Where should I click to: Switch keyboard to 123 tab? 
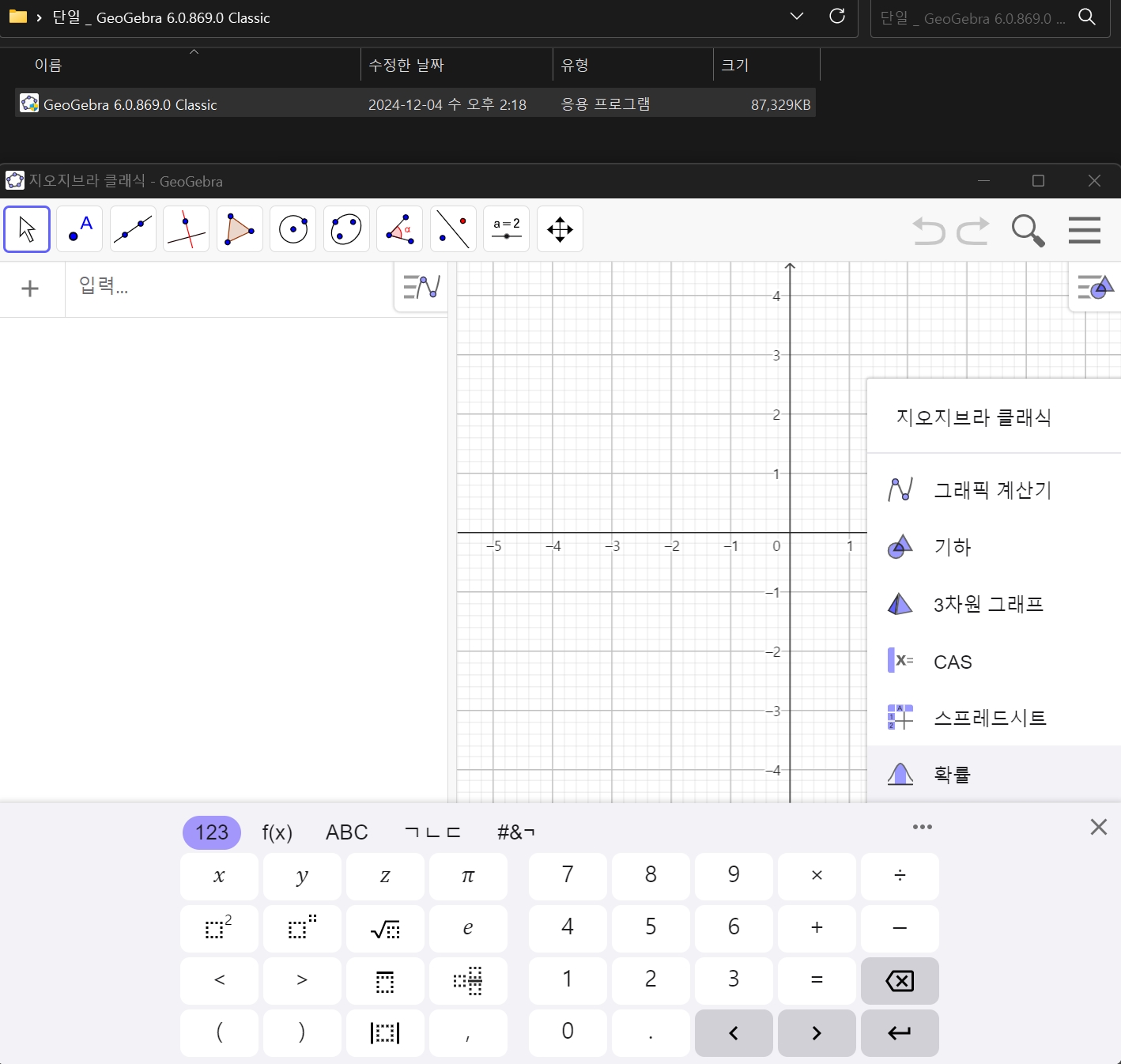212,832
